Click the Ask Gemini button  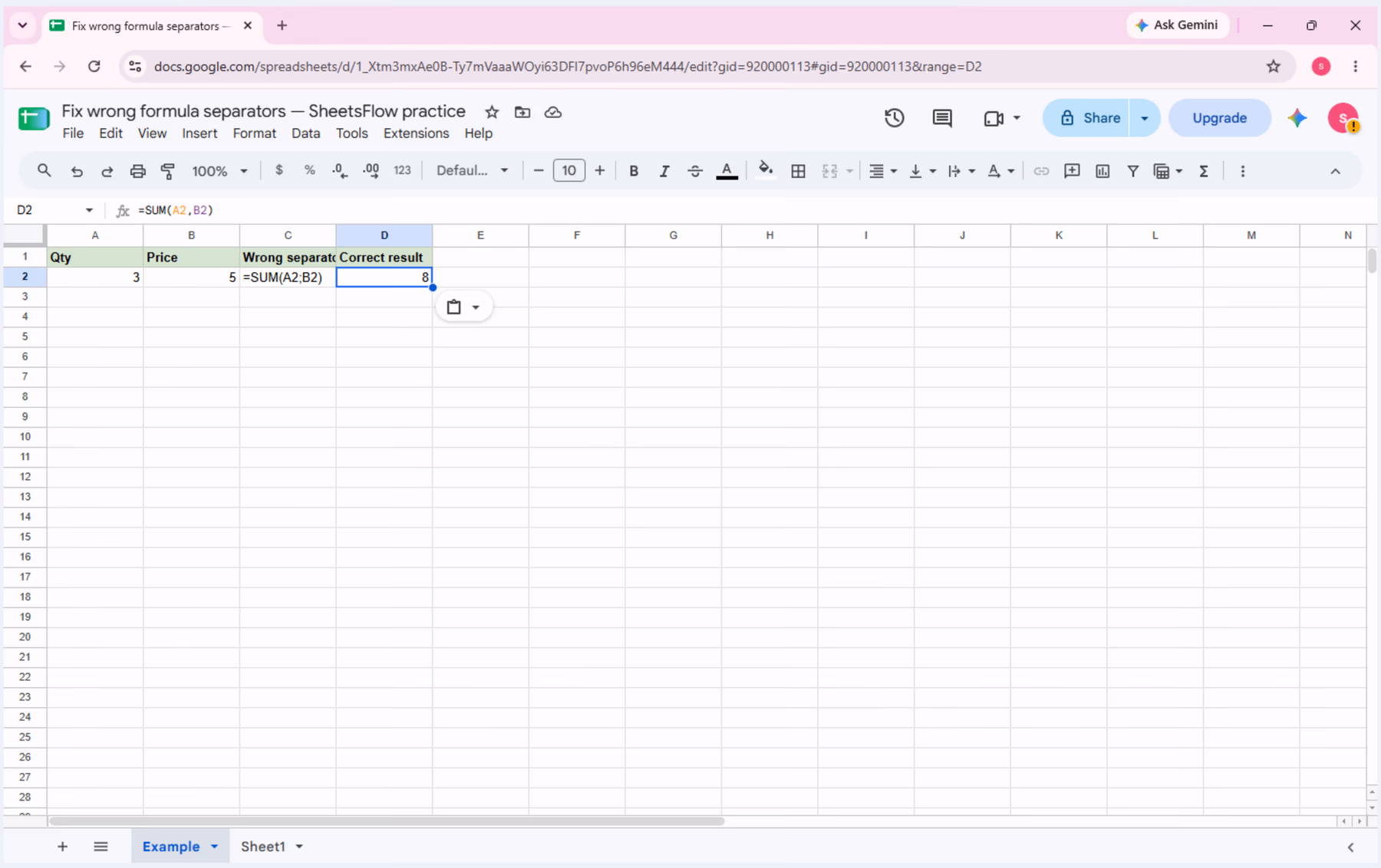point(1177,25)
